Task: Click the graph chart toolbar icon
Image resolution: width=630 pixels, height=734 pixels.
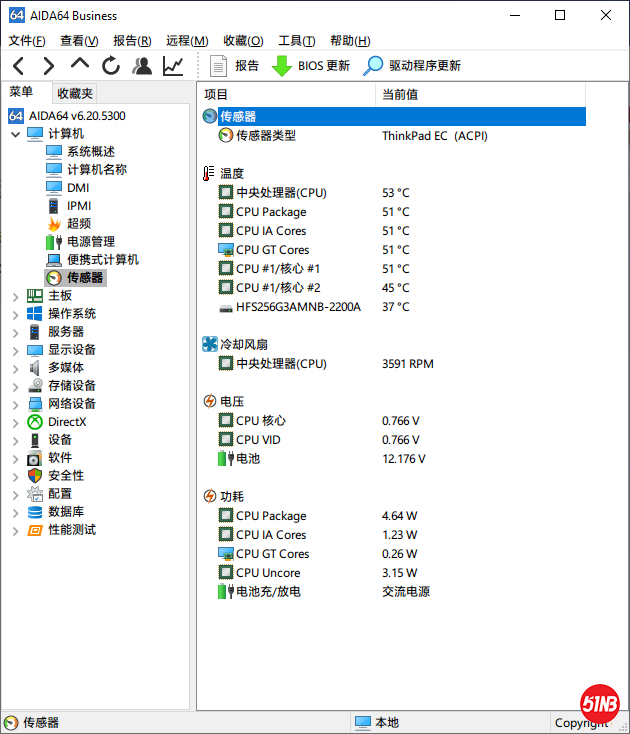Action: tap(173, 66)
